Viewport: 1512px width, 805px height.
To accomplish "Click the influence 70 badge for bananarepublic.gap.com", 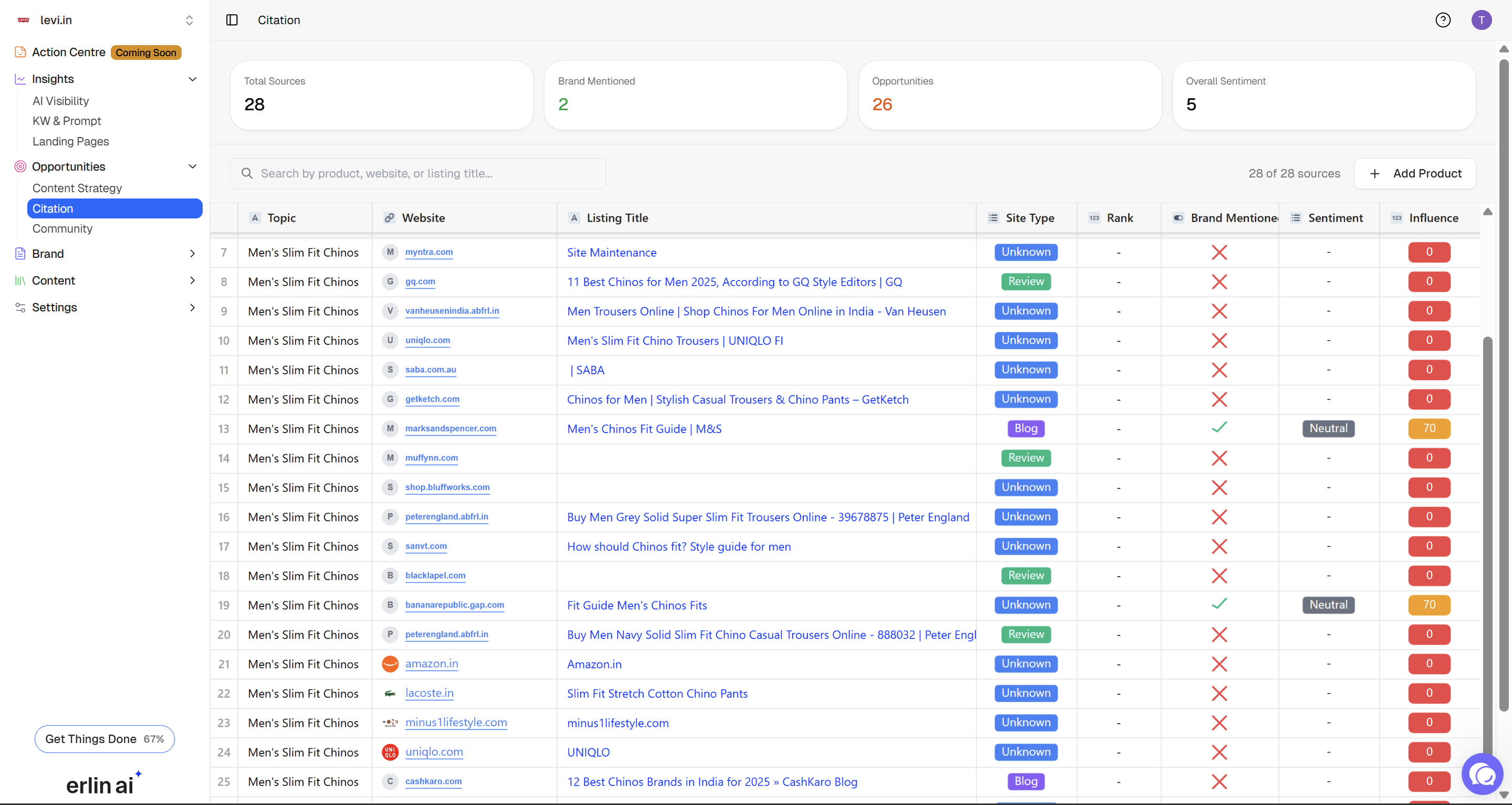I will pos(1429,605).
